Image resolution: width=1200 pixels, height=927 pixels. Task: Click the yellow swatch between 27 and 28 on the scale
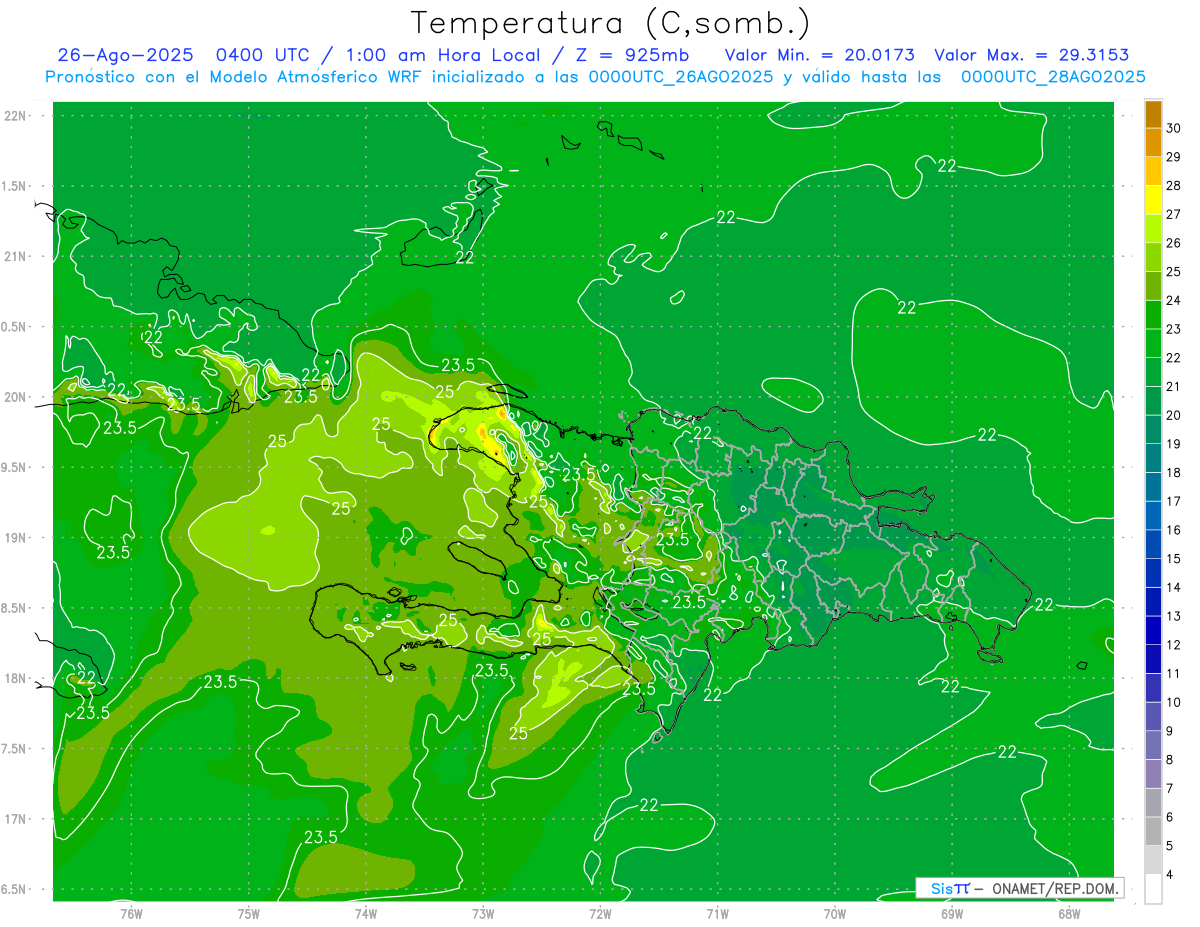[1153, 200]
